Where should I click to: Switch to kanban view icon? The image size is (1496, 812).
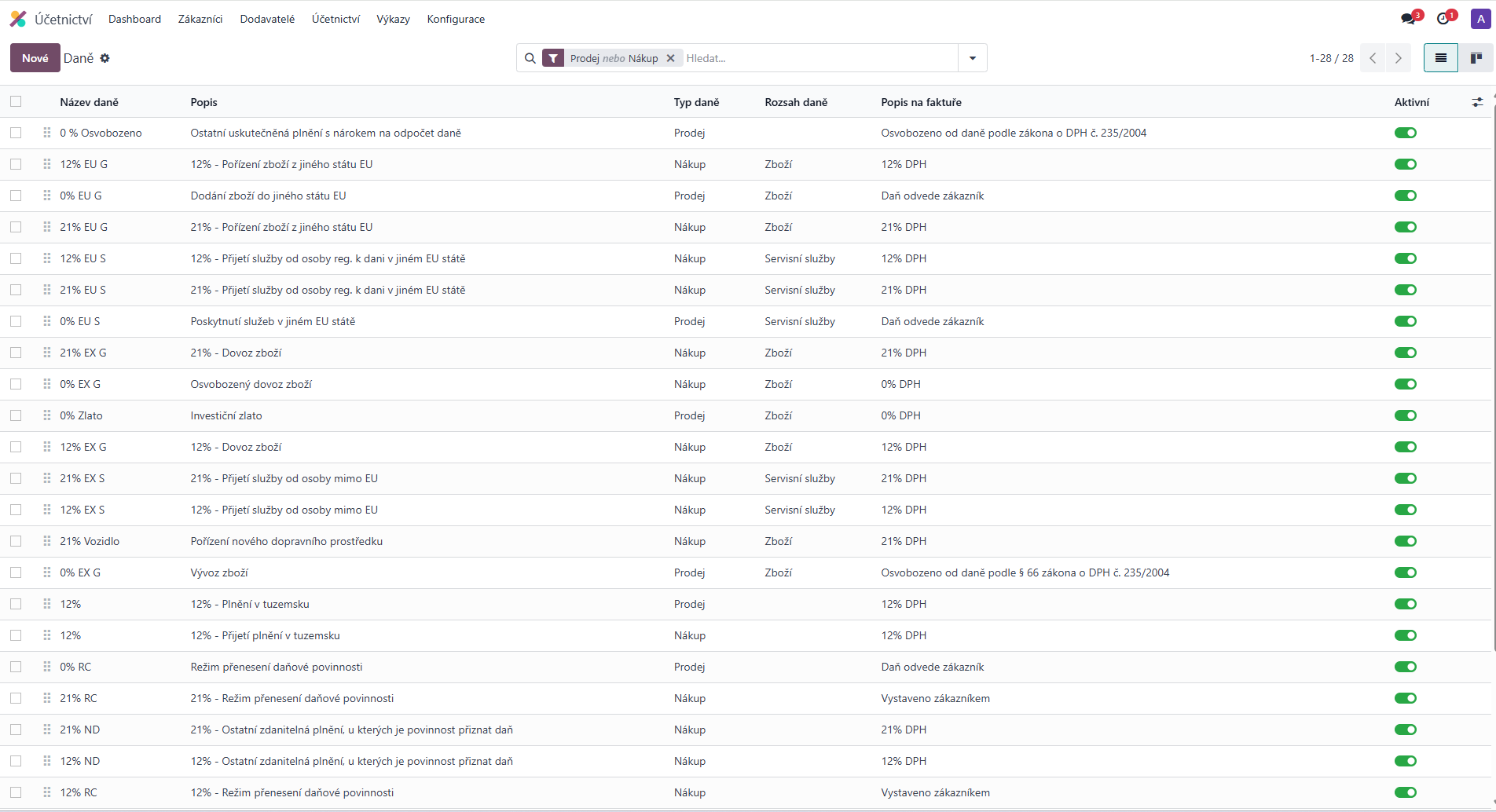pos(1476,58)
